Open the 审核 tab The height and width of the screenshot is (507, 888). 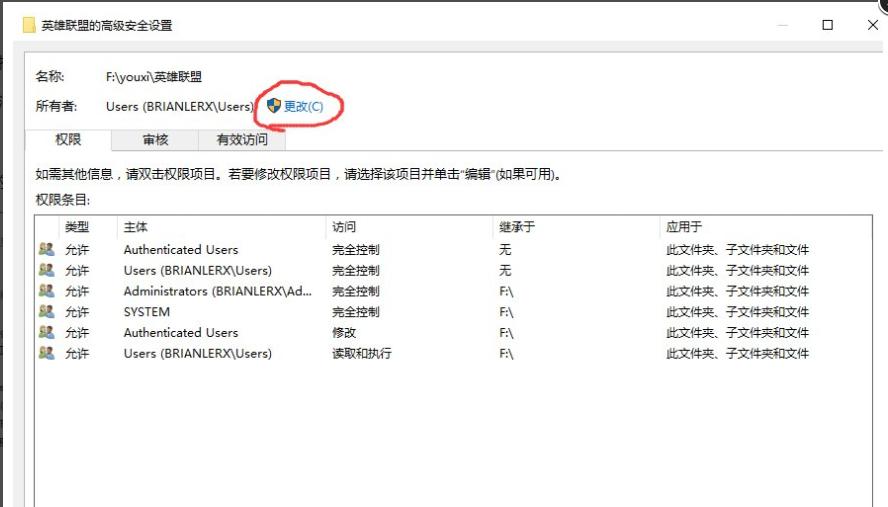point(155,140)
